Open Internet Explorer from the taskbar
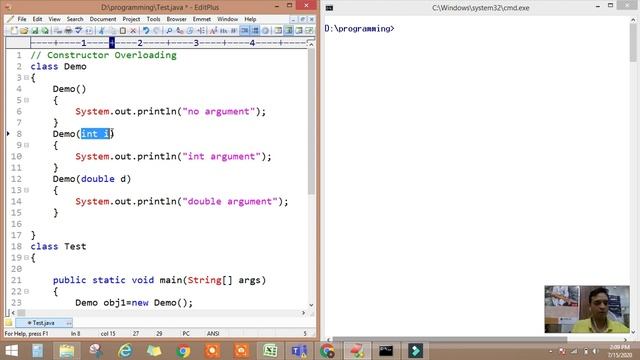Screen dimensions: 640x360 pyautogui.click(x=125, y=351)
